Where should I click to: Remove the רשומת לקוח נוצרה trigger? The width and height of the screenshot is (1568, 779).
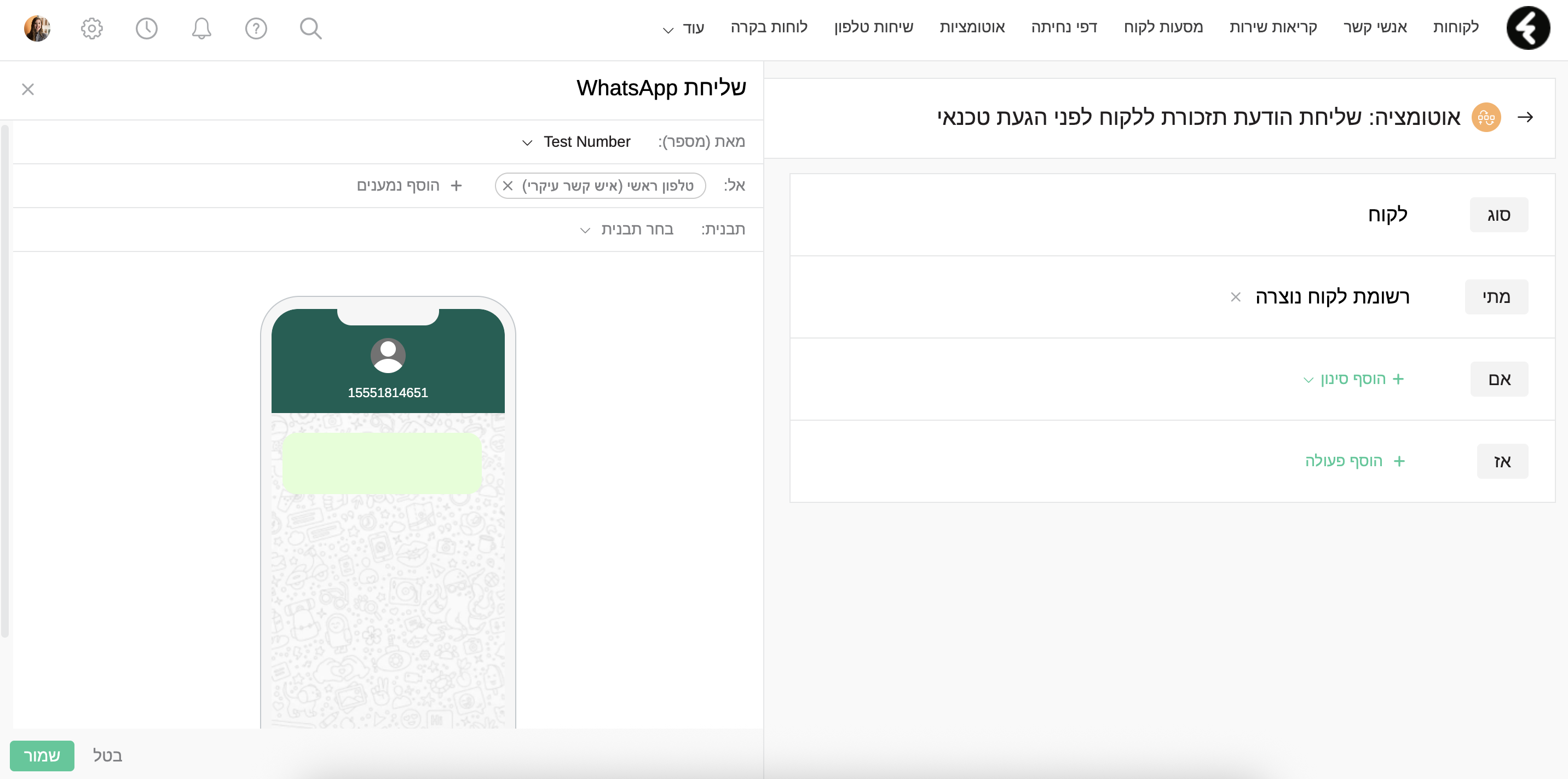point(1236,297)
